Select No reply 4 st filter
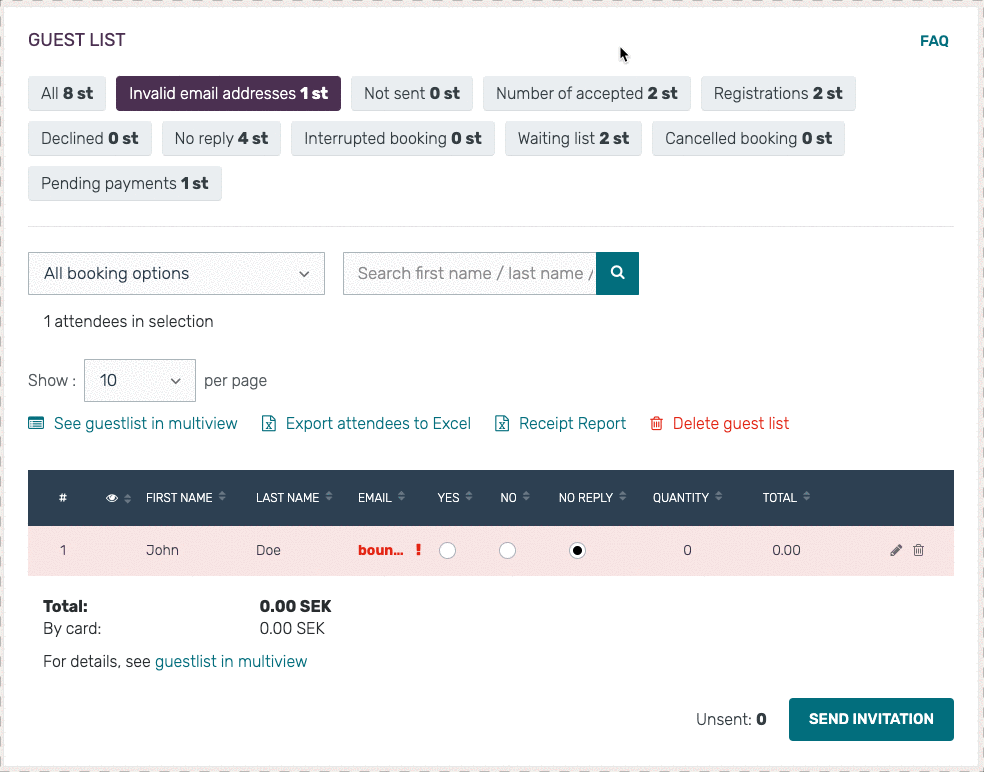Image resolution: width=984 pixels, height=772 pixels. tap(222, 139)
